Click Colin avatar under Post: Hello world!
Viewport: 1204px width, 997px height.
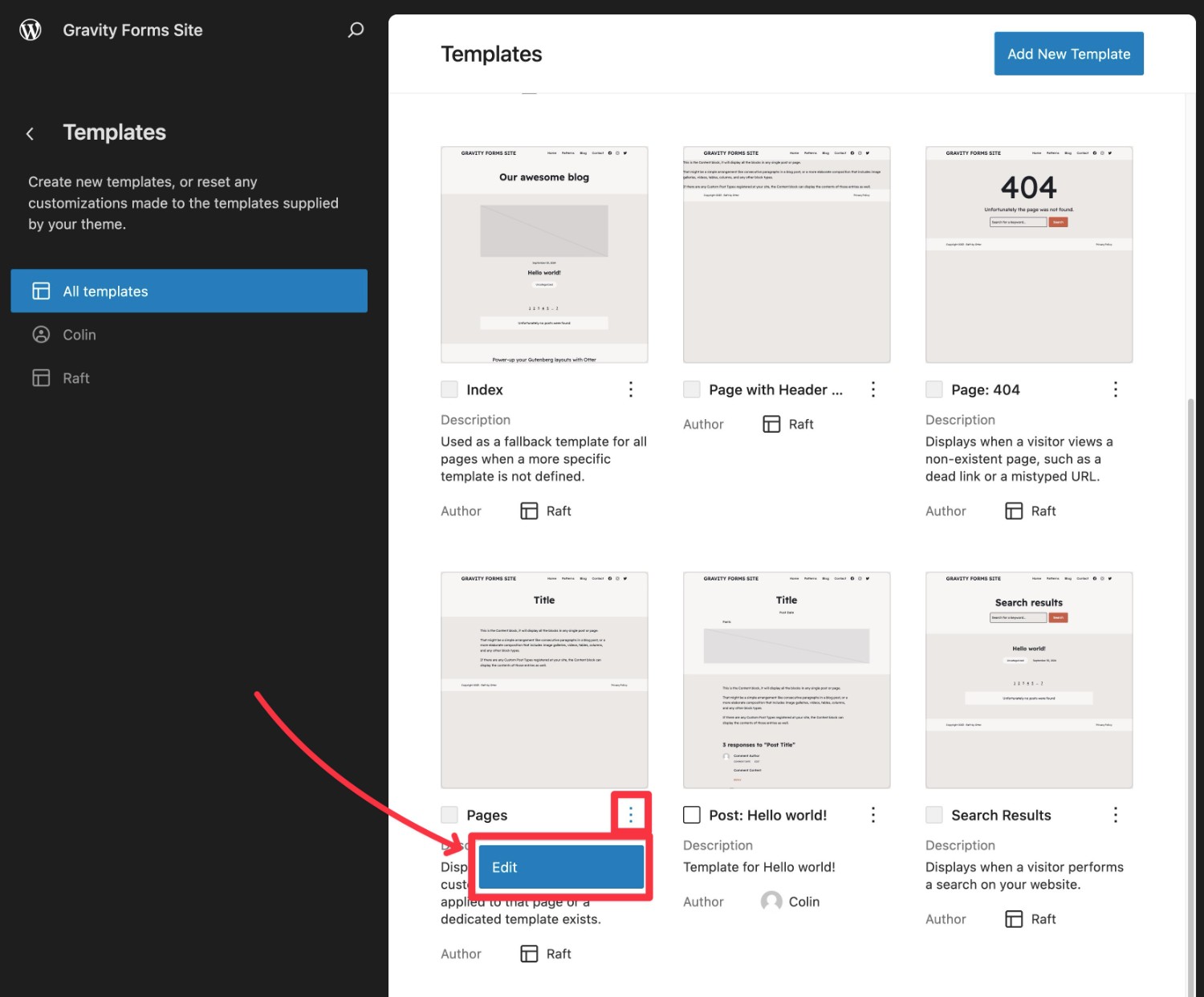coord(771,901)
